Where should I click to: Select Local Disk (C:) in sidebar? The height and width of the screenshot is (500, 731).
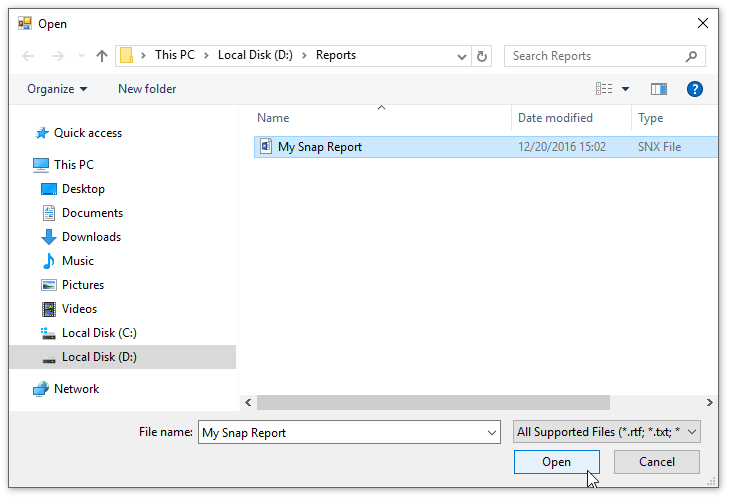(x=99, y=333)
